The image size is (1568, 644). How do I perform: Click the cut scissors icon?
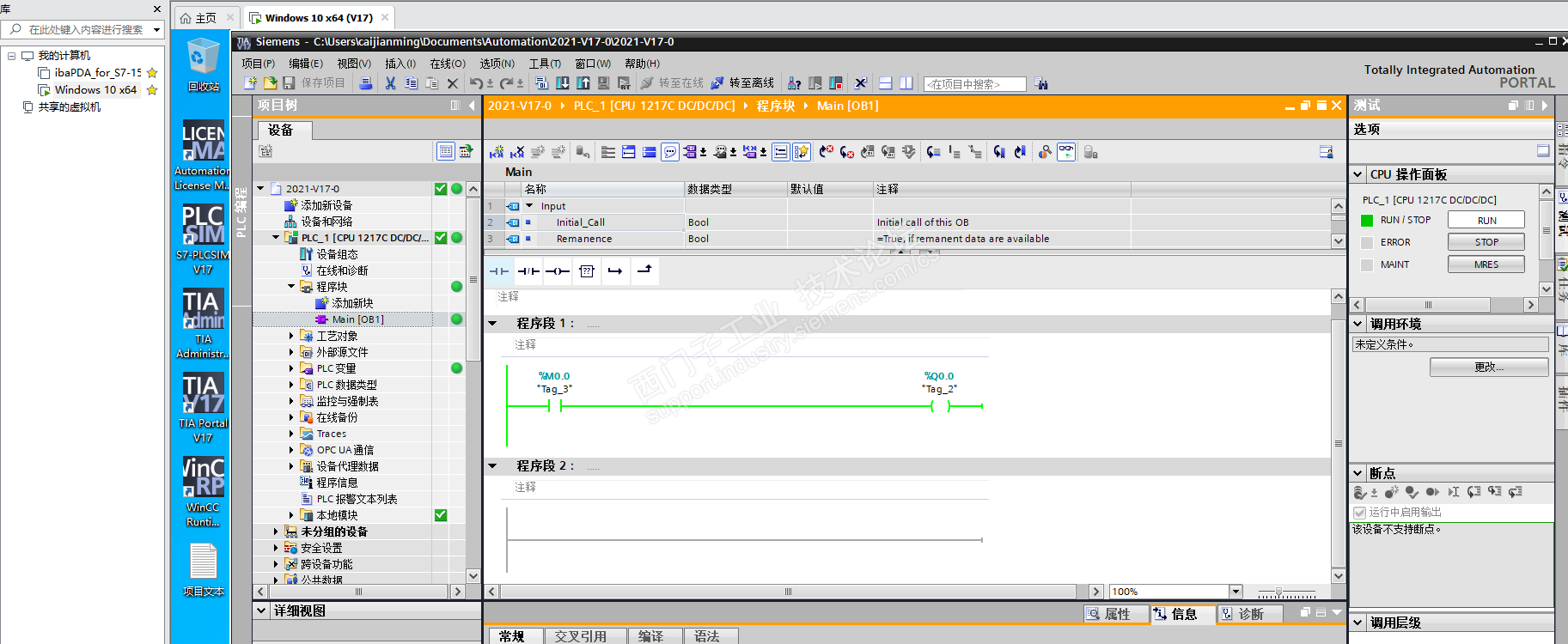click(x=390, y=83)
